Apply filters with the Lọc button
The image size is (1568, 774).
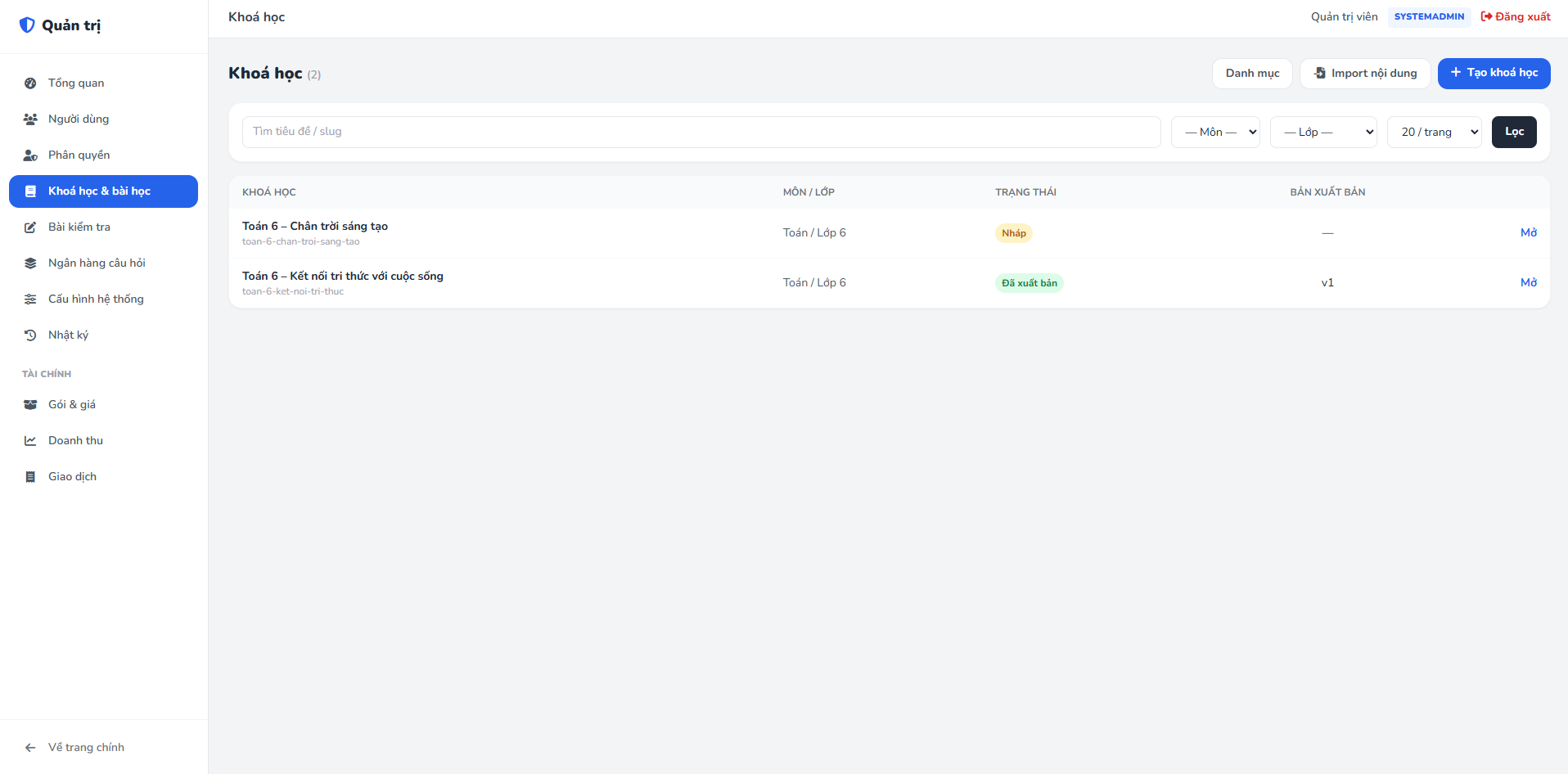pyautogui.click(x=1514, y=132)
